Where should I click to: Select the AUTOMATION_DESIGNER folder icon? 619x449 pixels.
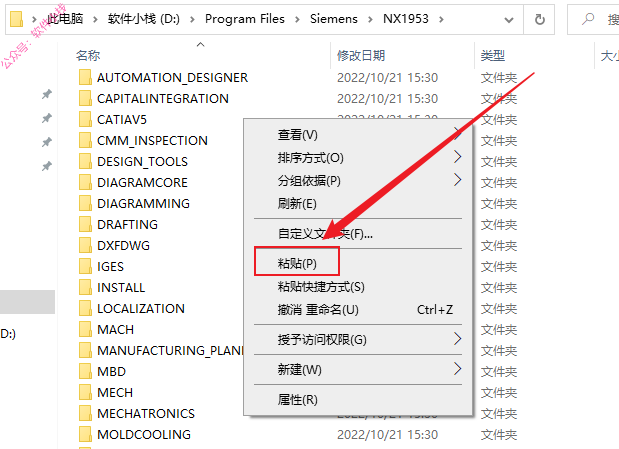[85, 77]
